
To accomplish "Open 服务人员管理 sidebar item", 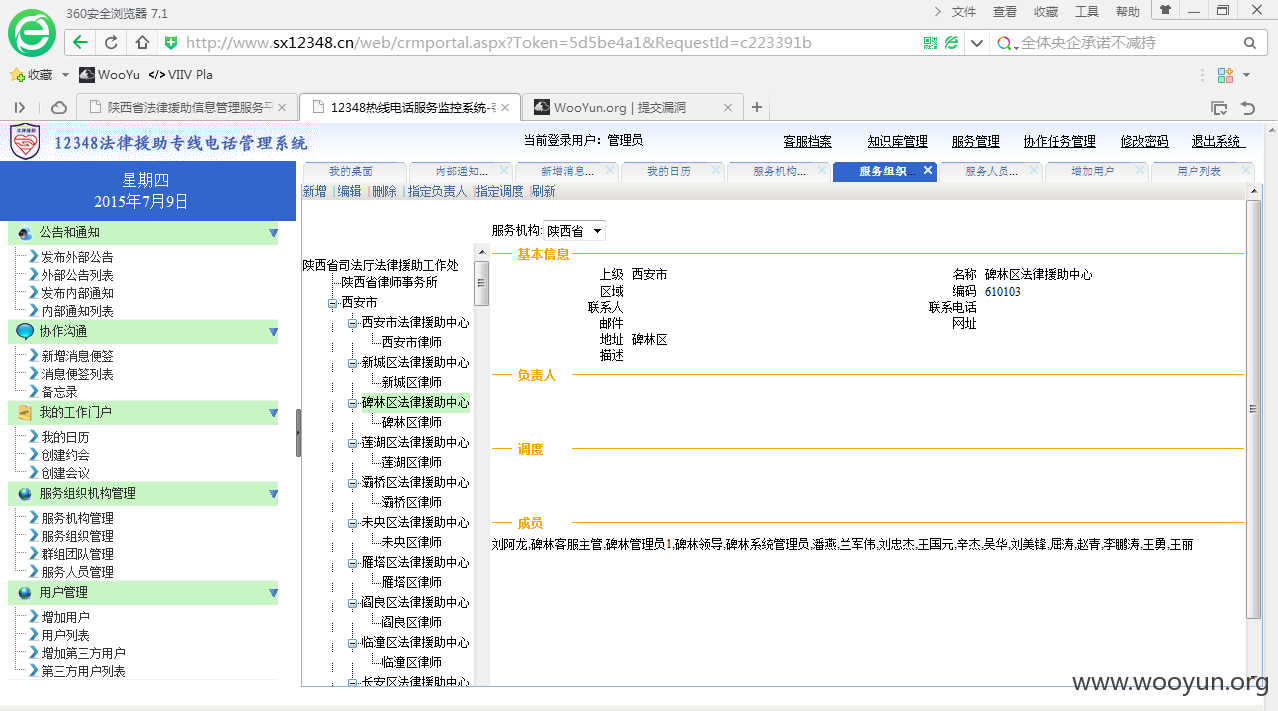I will [77, 572].
